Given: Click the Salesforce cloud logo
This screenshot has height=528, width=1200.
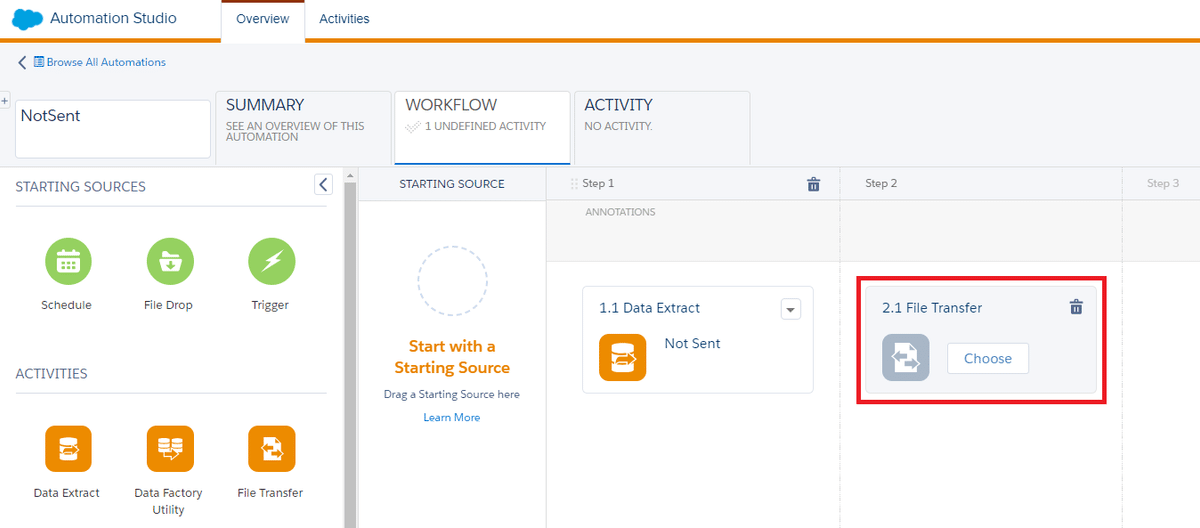Looking at the screenshot, I should click(27, 18).
